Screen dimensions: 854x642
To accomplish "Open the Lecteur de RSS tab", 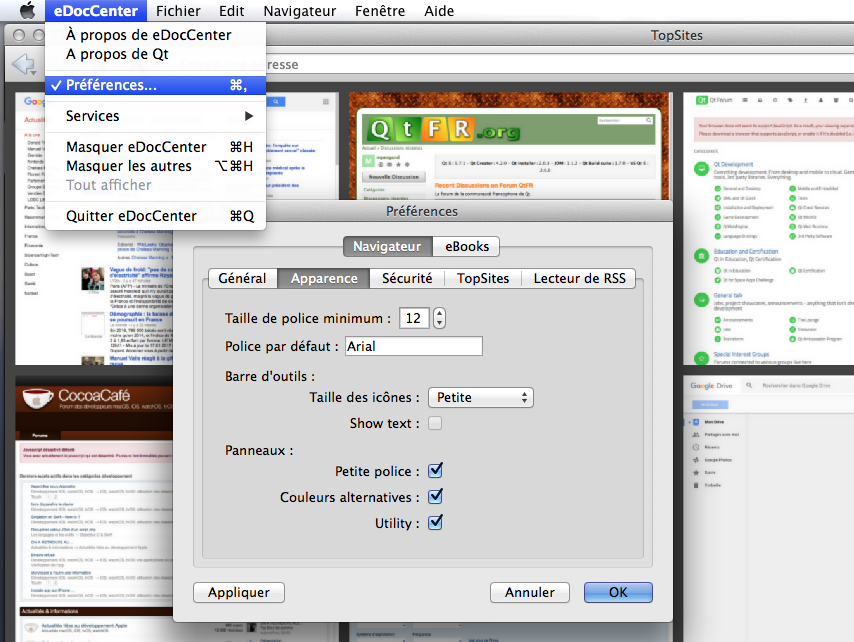I will pos(579,278).
